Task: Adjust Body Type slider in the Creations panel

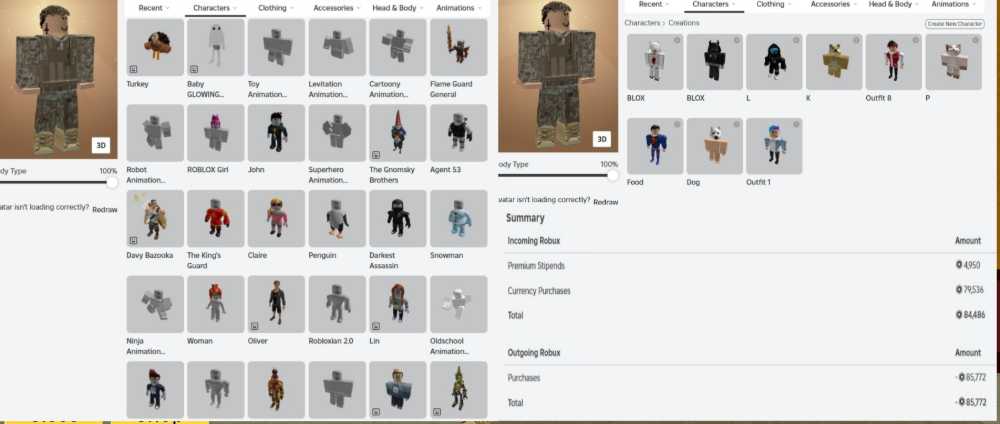Action: pyautogui.click(x=612, y=175)
